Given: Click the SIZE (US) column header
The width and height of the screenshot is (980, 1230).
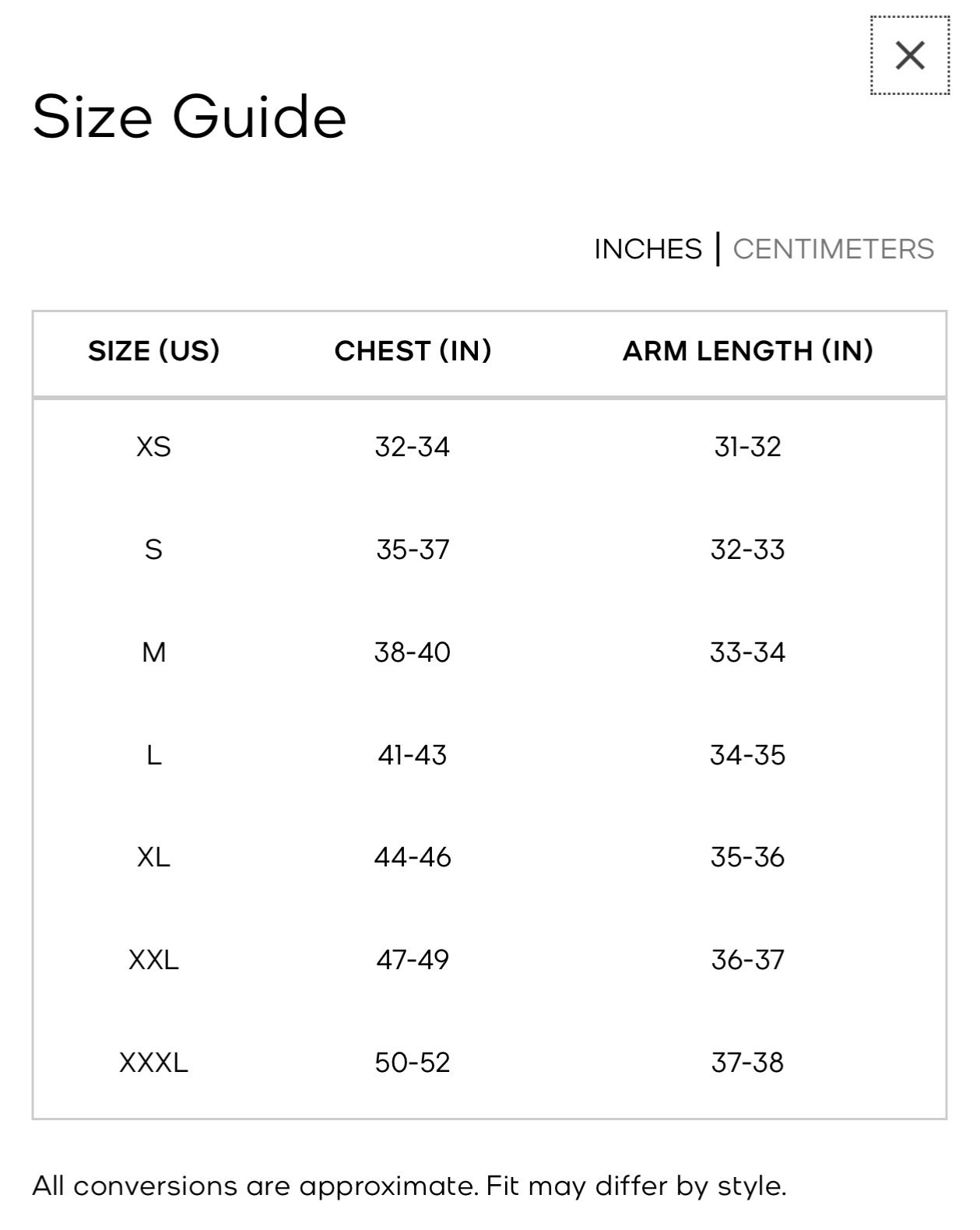Looking at the screenshot, I should click(x=154, y=351).
